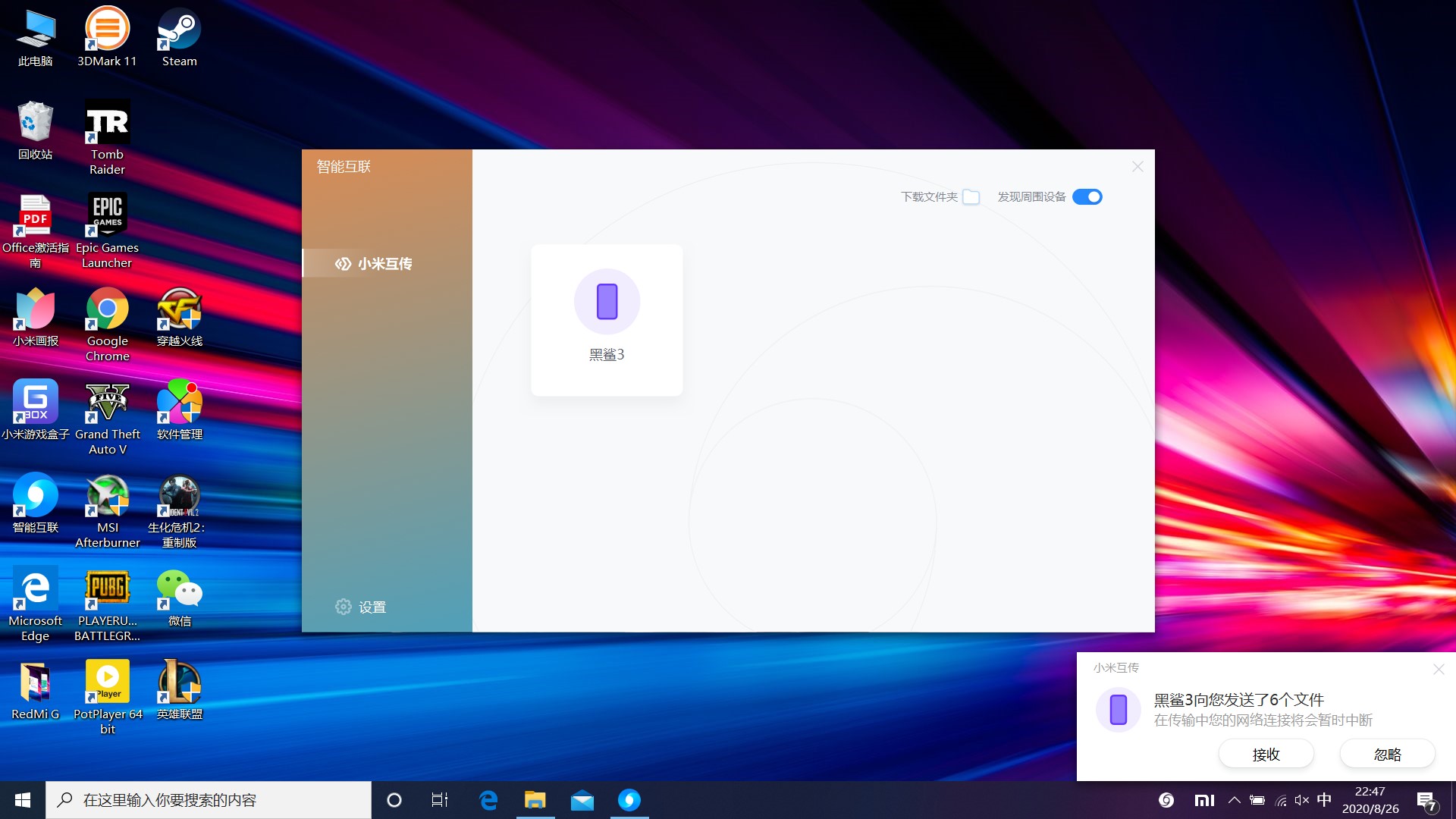Check the battery charging status indicator
The height and width of the screenshot is (819, 1456).
[x=1258, y=799]
